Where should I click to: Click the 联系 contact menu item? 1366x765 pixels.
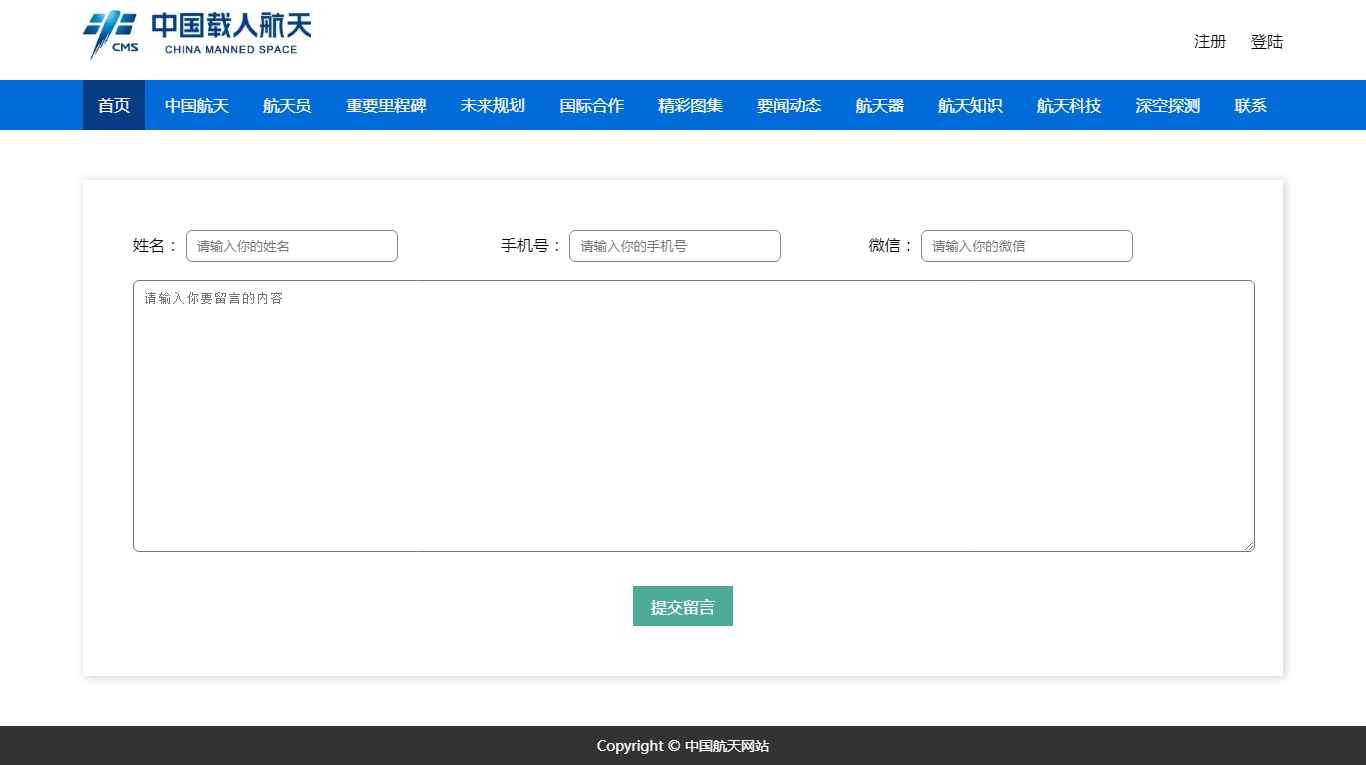(1250, 106)
